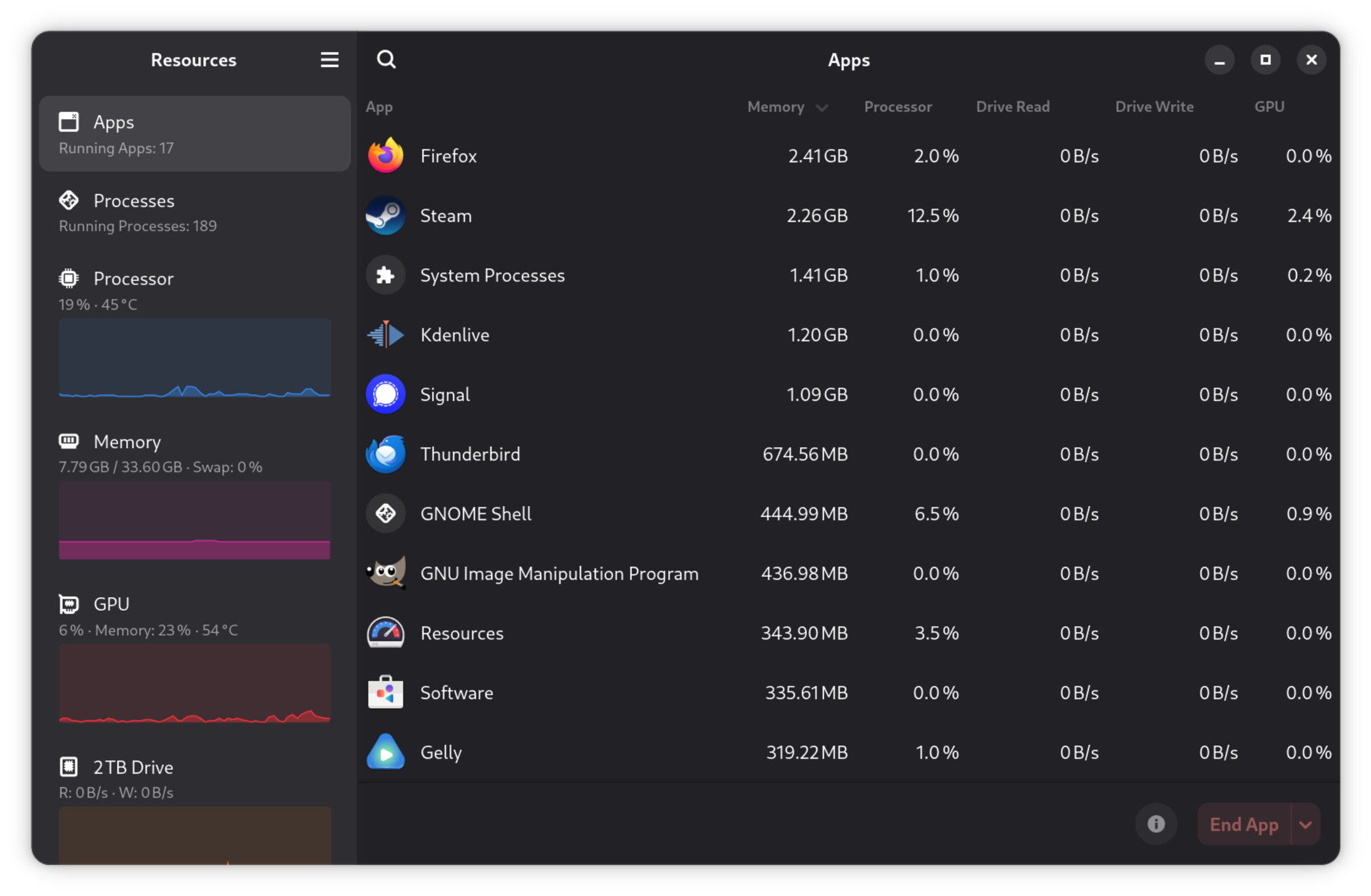Open the Memory sidebar page
This screenshot has height=896, width=1371.
195,495
